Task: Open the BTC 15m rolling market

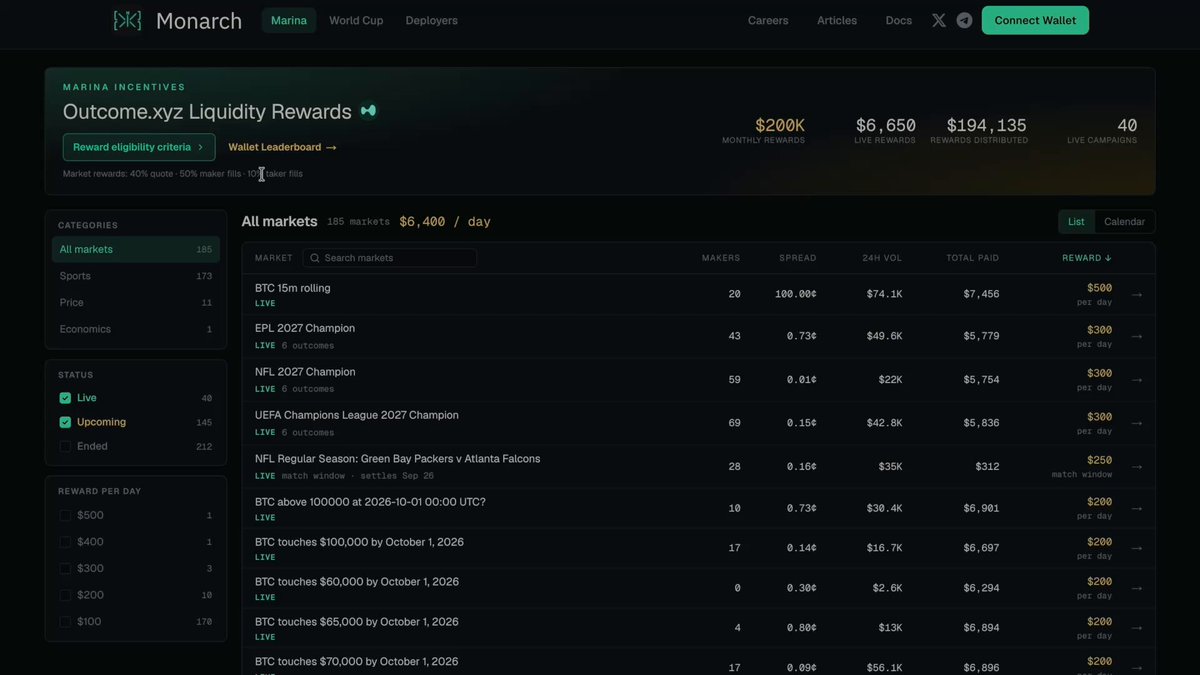Action: pos(293,288)
